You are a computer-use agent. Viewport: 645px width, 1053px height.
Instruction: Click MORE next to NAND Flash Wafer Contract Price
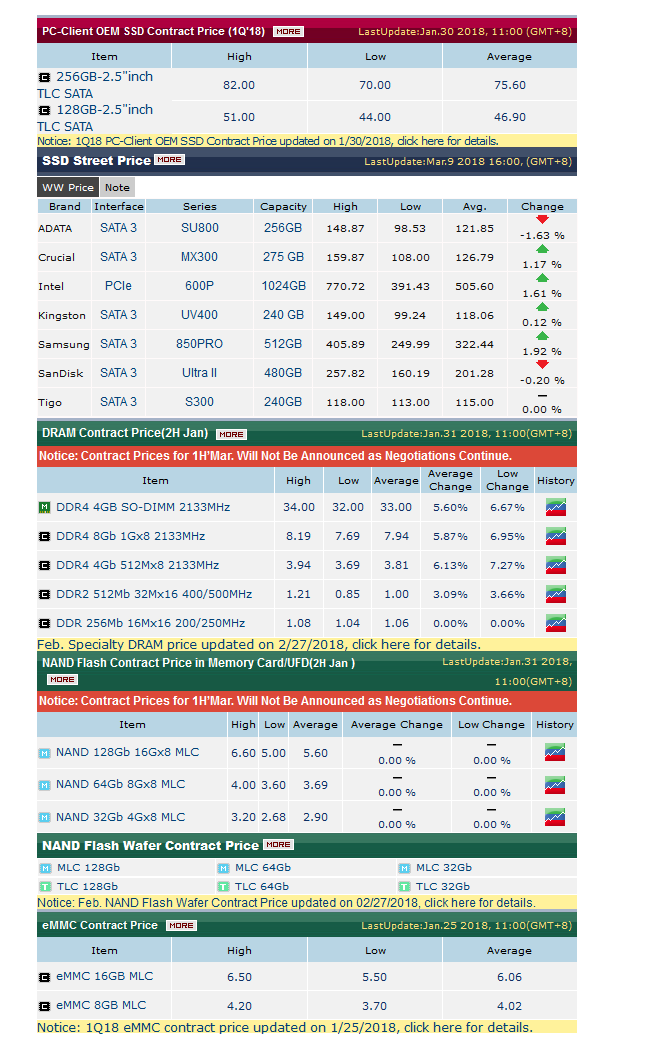pyautogui.click(x=278, y=845)
